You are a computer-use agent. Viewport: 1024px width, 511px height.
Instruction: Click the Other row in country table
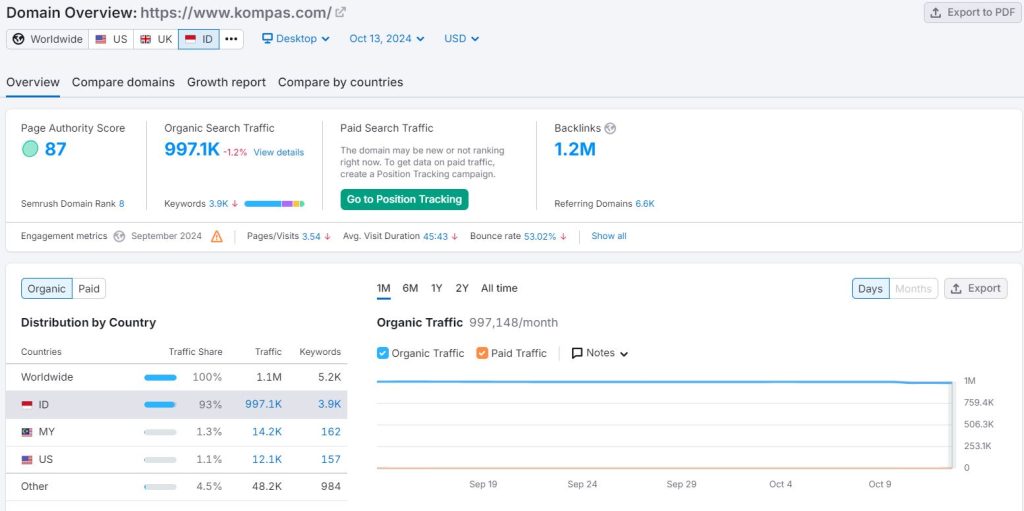point(176,487)
